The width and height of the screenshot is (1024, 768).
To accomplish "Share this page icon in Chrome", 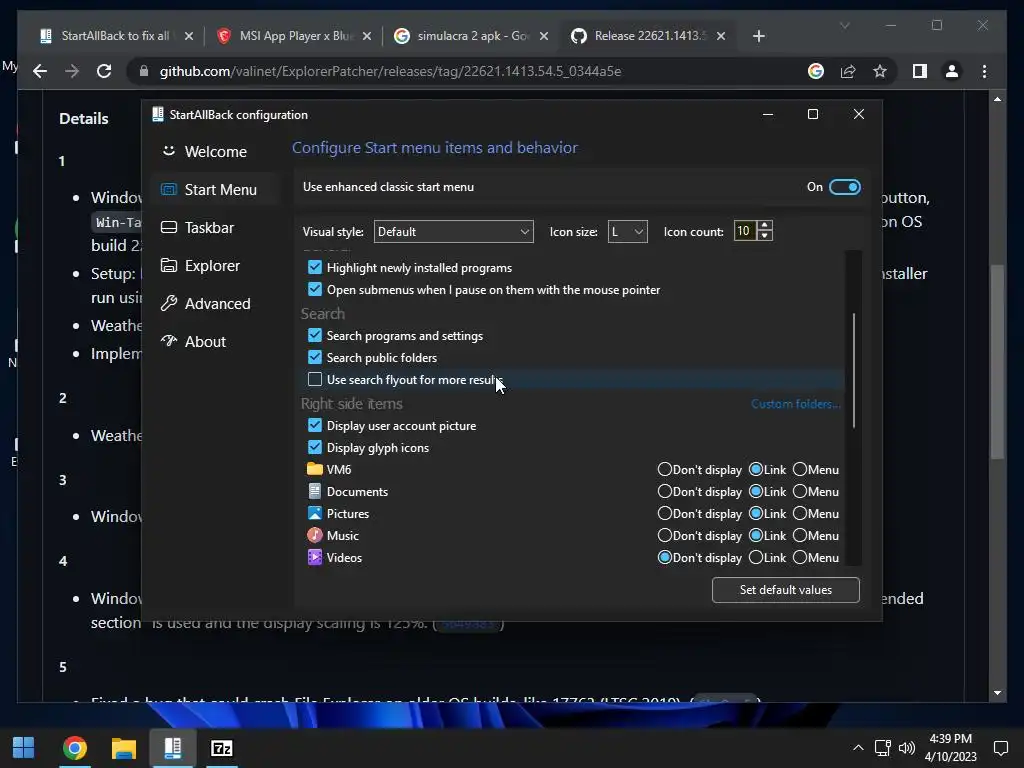I will [x=848, y=71].
